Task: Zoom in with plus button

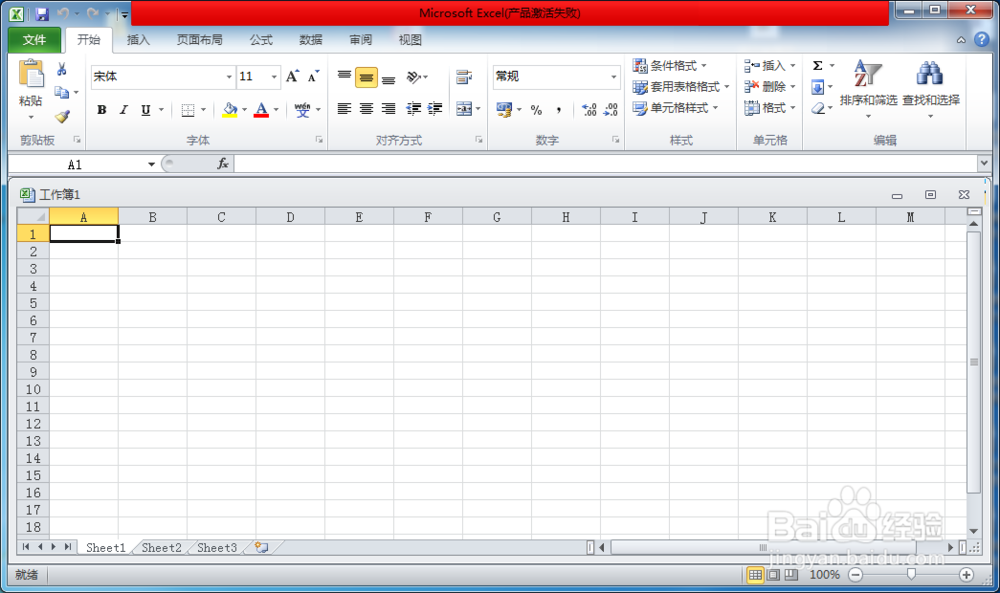Action: (966, 575)
